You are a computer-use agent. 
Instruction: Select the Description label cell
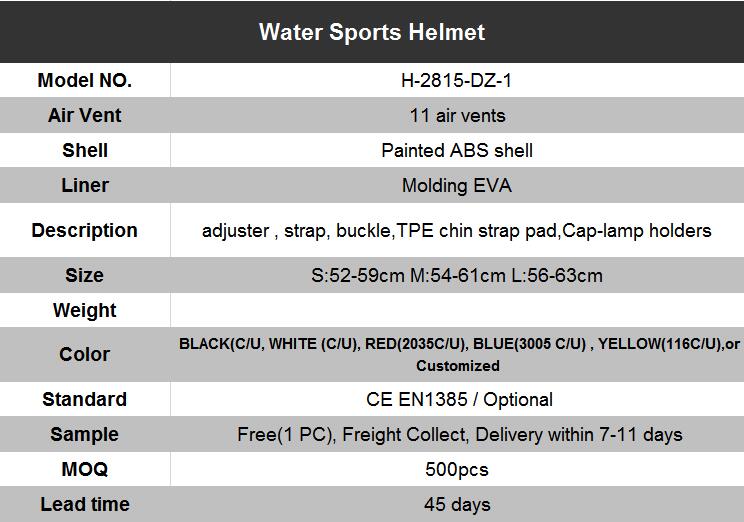click(85, 230)
